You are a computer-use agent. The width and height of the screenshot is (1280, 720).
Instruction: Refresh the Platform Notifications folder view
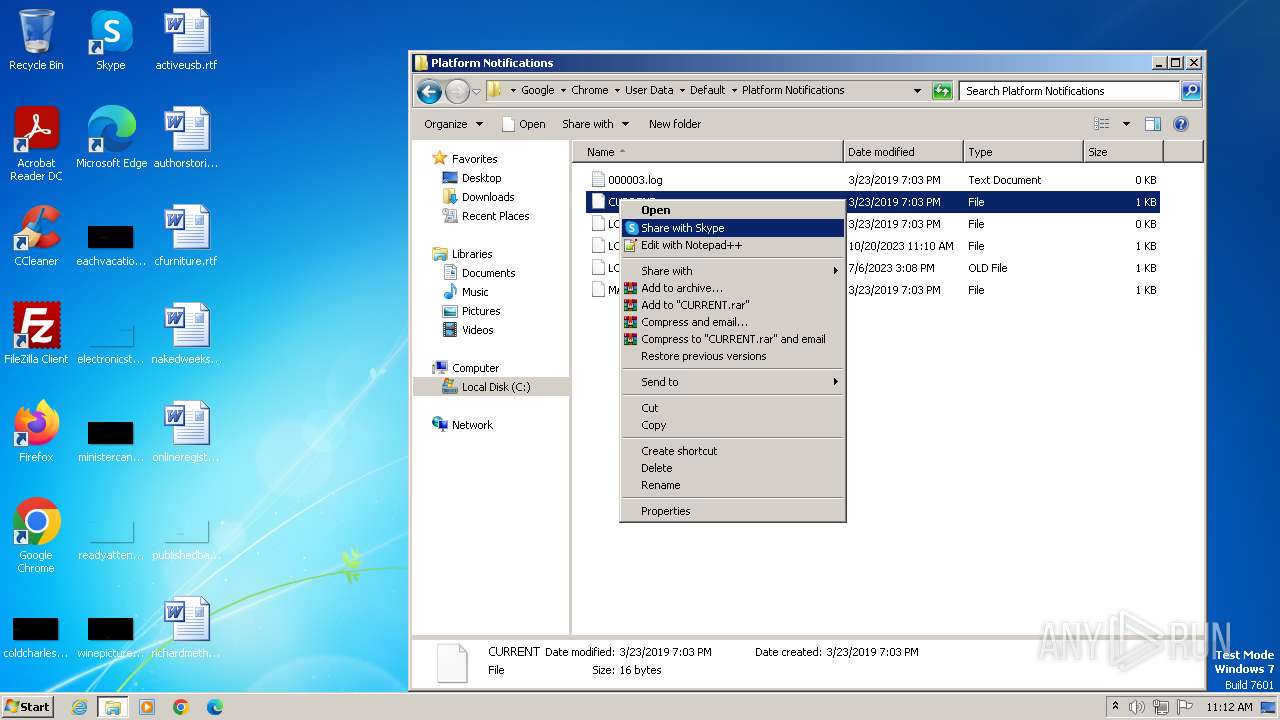942,91
